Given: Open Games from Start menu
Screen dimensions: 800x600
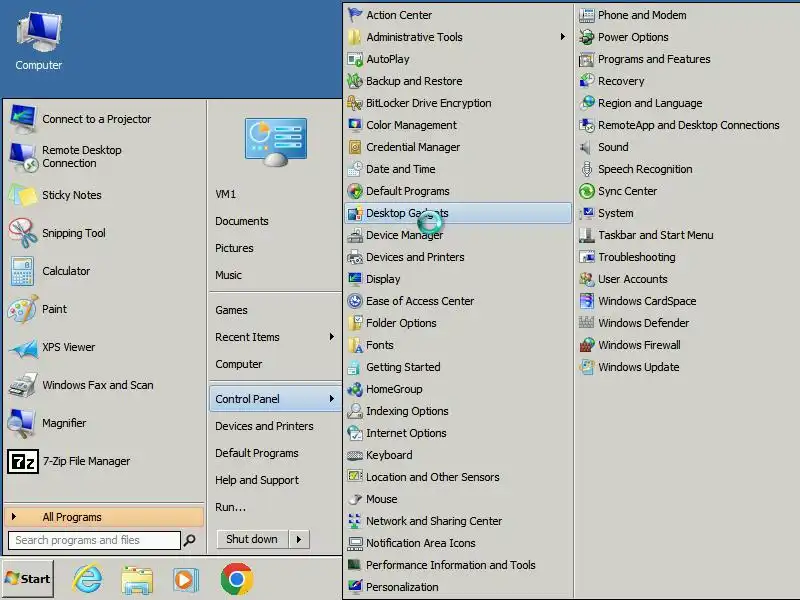Looking at the screenshot, I should click(x=231, y=310).
